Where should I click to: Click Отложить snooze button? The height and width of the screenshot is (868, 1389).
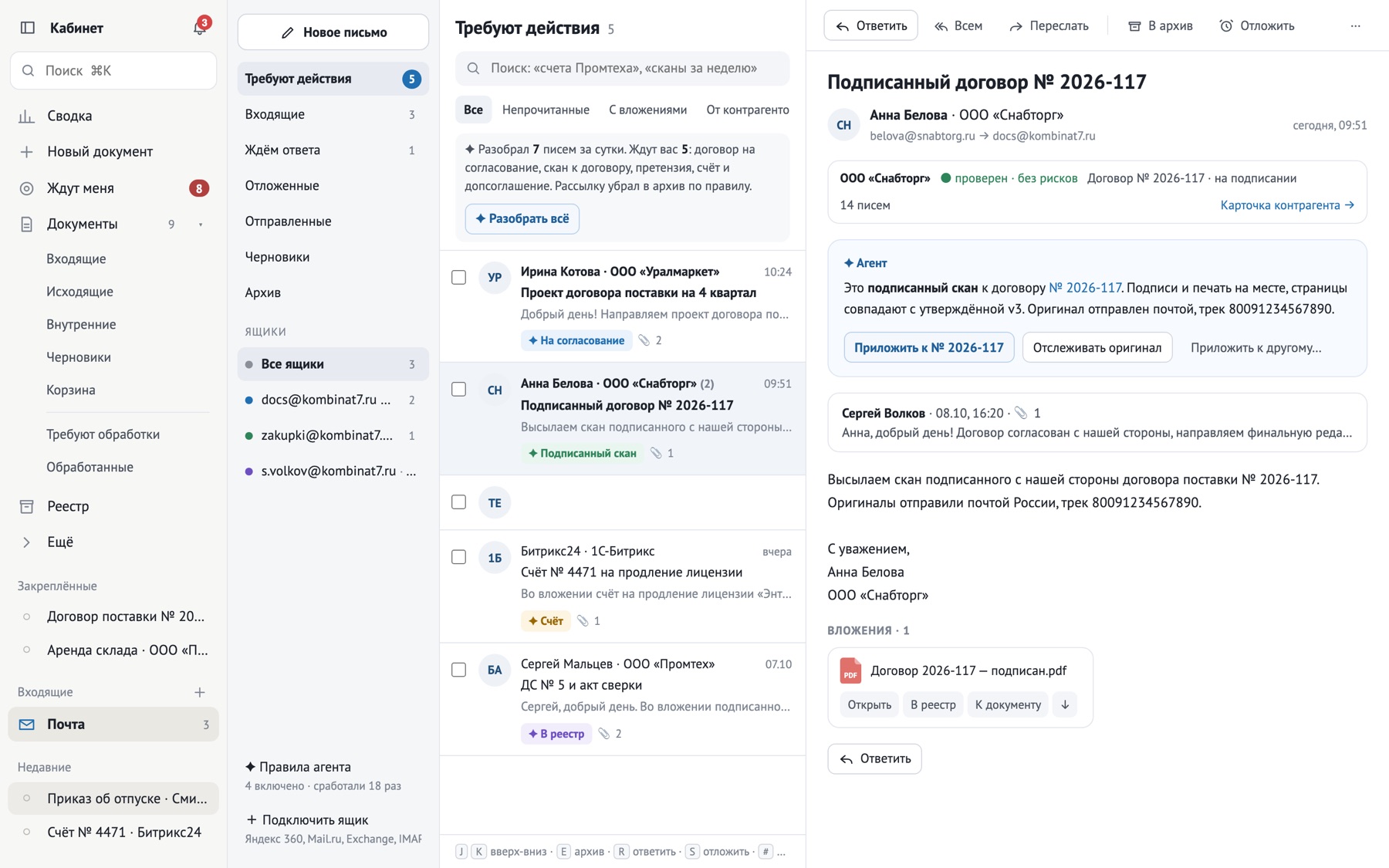click(1257, 26)
